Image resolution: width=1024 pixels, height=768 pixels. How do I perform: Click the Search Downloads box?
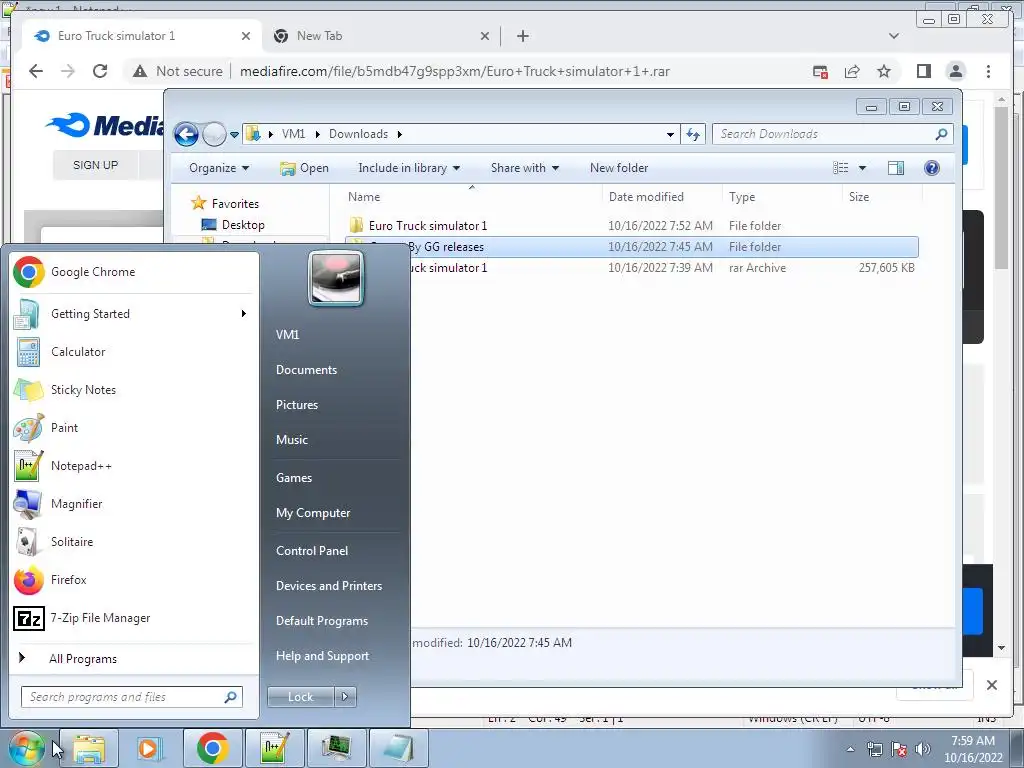pyautogui.click(x=832, y=134)
